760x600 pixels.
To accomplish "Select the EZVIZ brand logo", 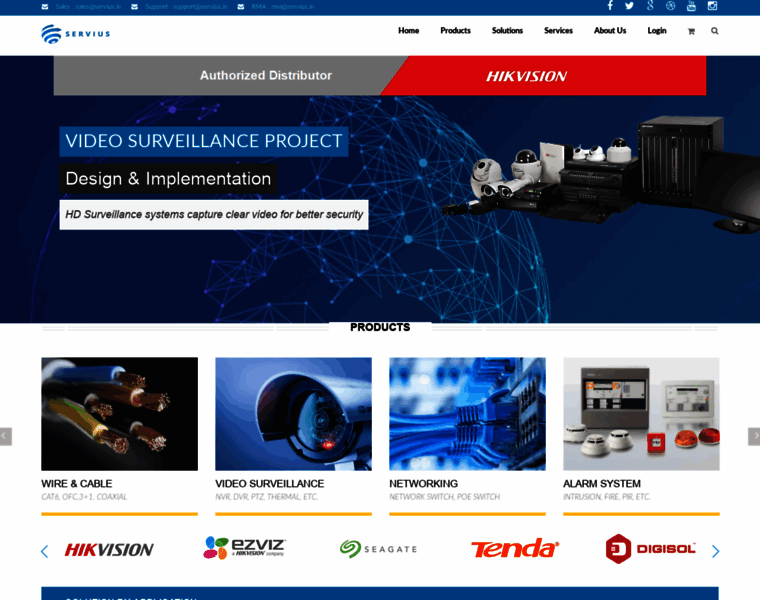I will pyautogui.click(x=244, y=548).
